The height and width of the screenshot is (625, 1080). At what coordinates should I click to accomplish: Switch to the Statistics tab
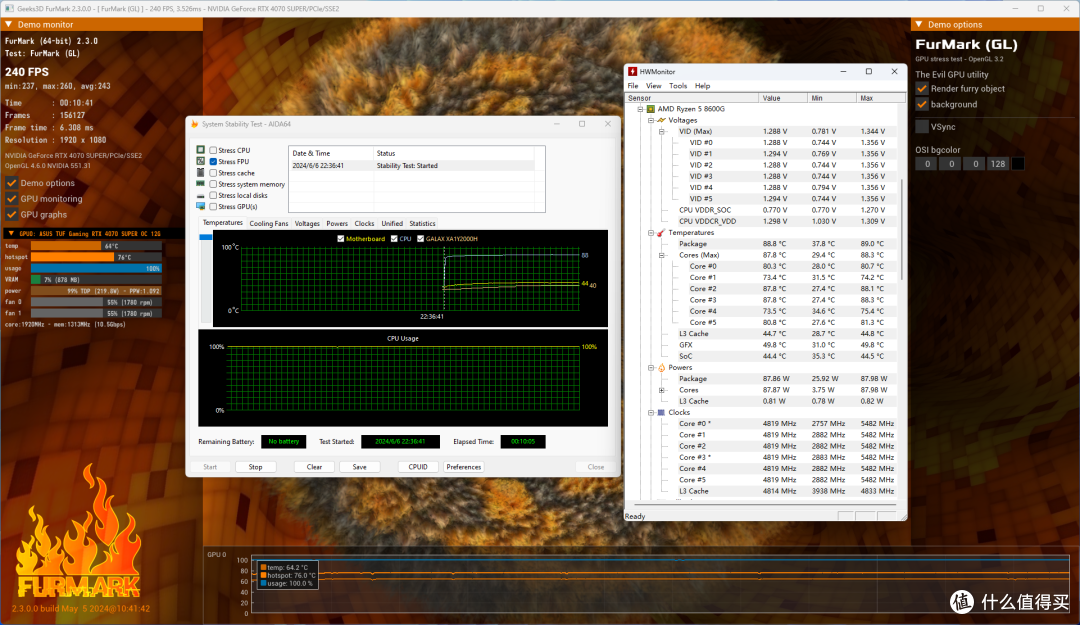point(422,223)
